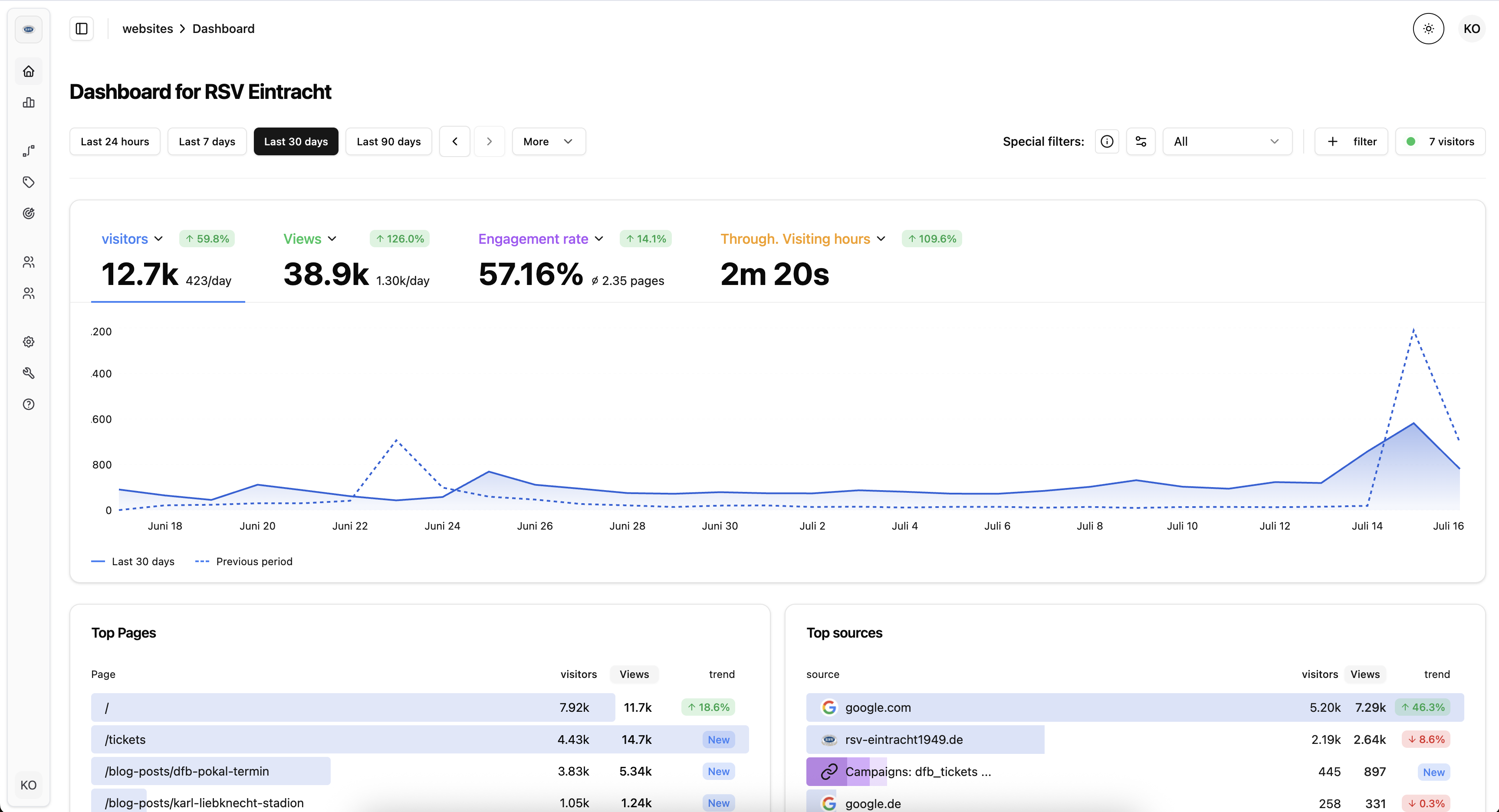Open the KO avatar at top right
Viewport: 1499px width, 812px height.
(1472, 29)
